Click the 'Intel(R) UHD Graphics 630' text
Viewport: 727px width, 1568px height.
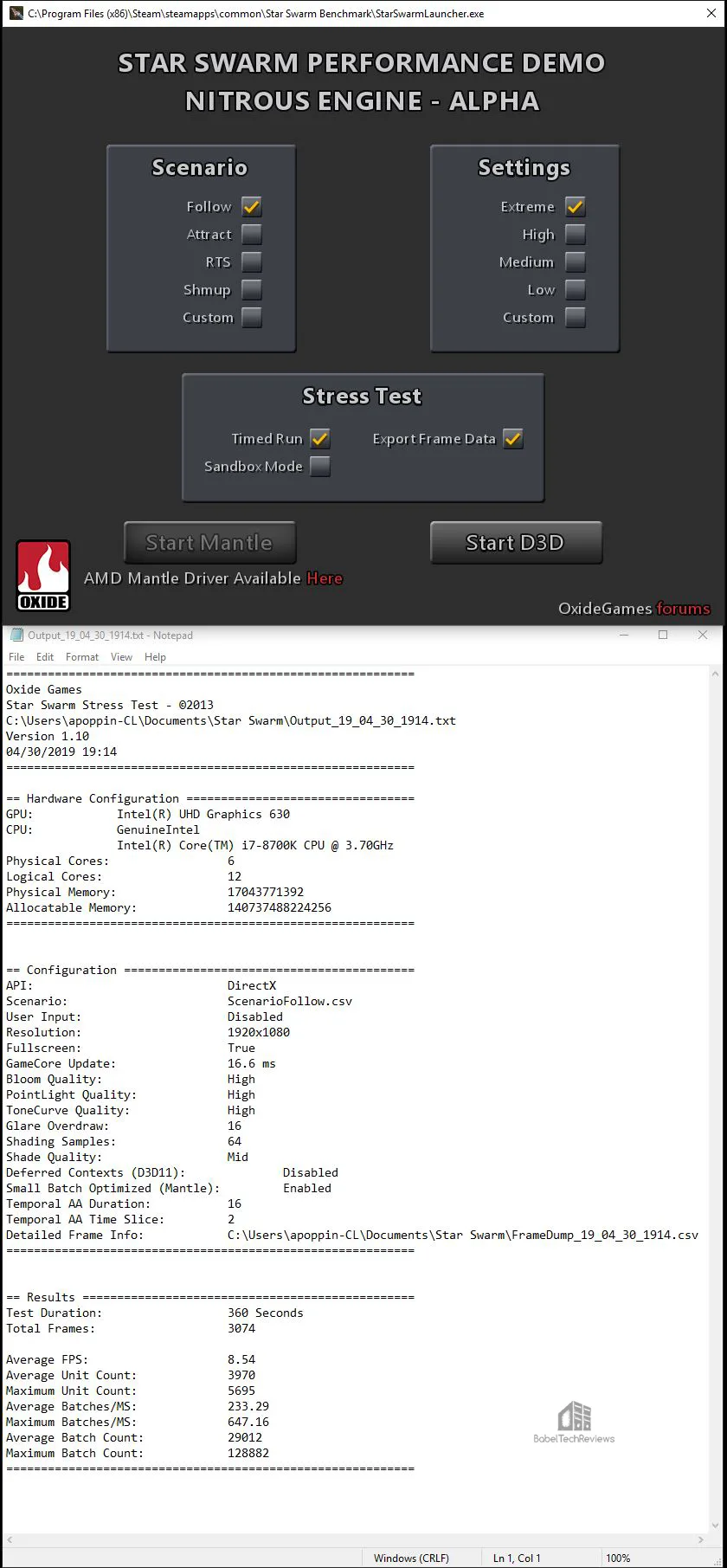pos(203,814)
